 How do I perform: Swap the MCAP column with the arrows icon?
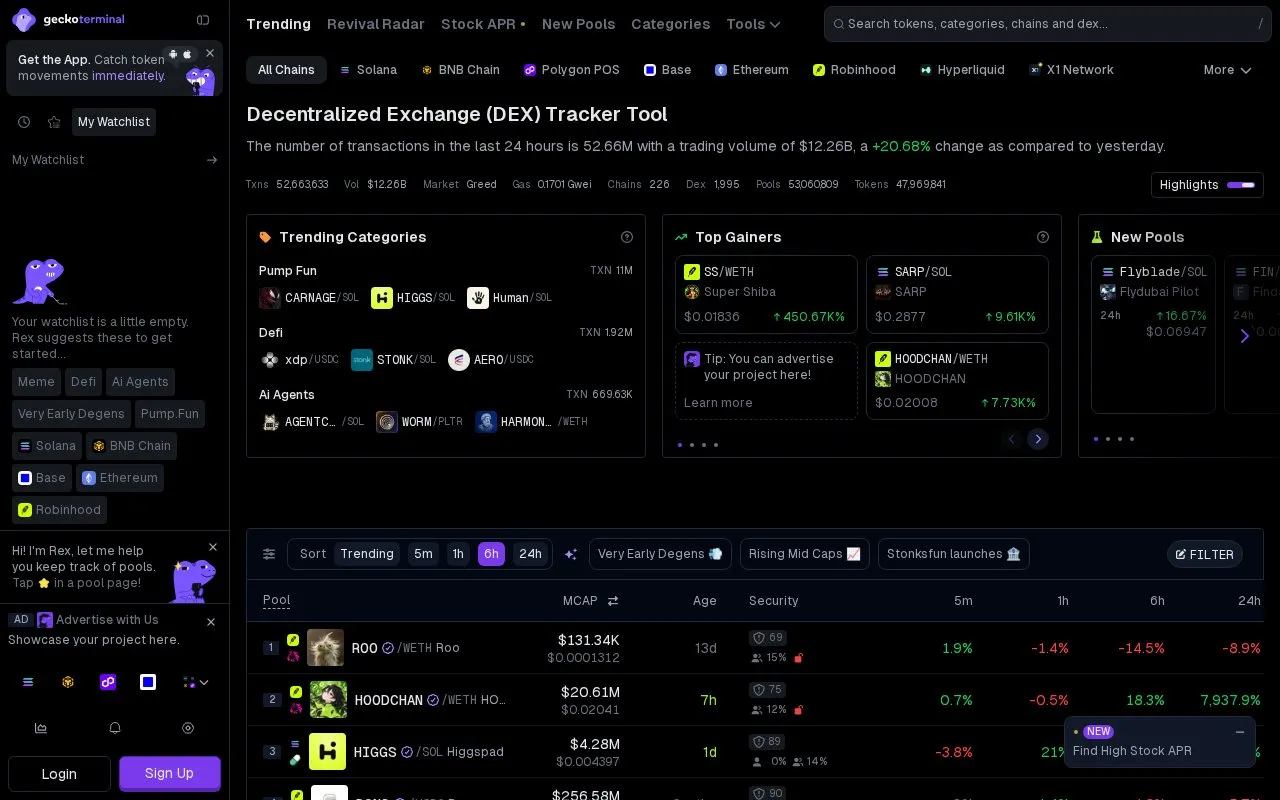point(613,601)
